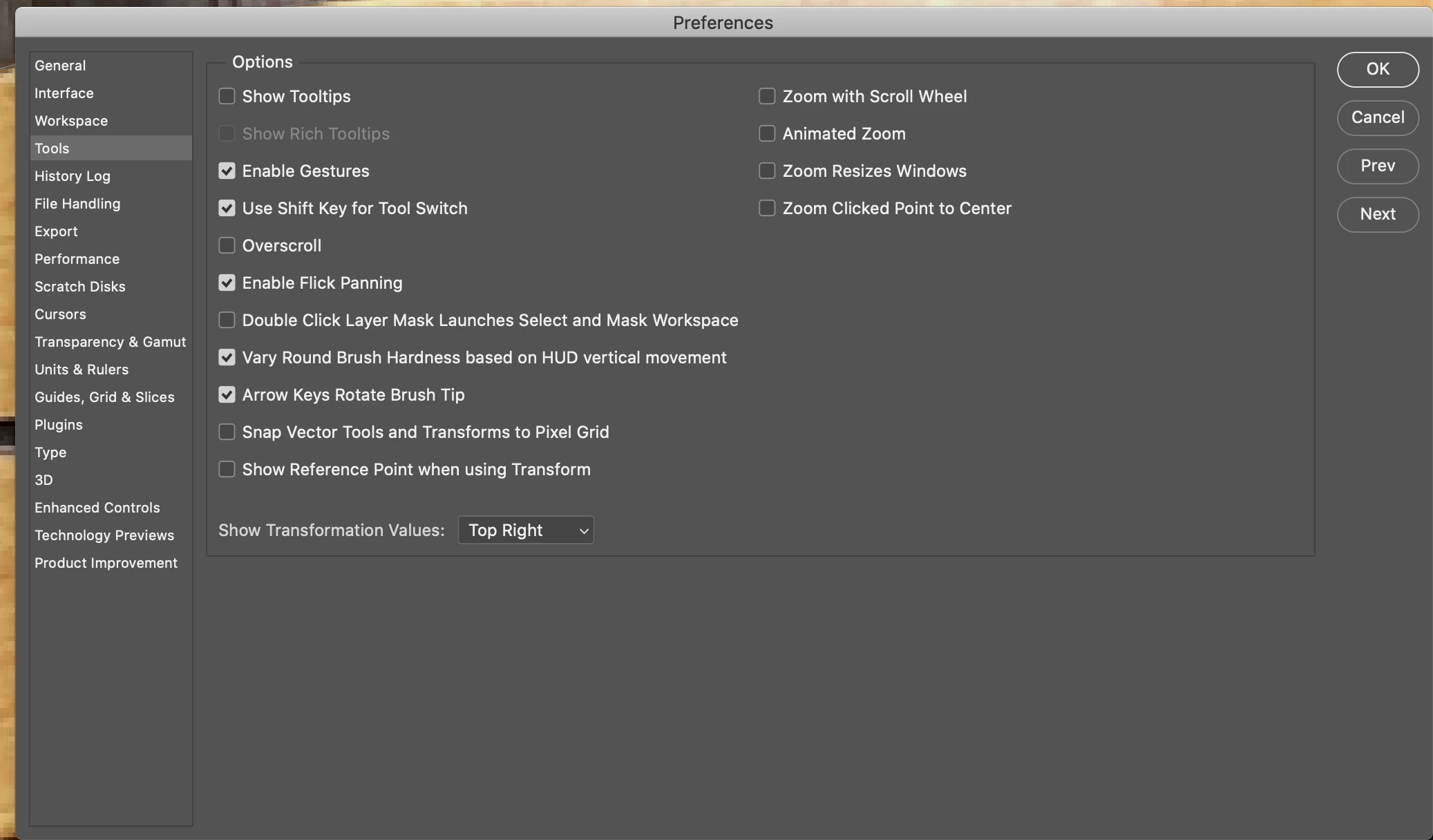Check Zoom with Scroll Wheel
Image resolution: width=1433 pixels, height=840 pixels.
point(767,96)
